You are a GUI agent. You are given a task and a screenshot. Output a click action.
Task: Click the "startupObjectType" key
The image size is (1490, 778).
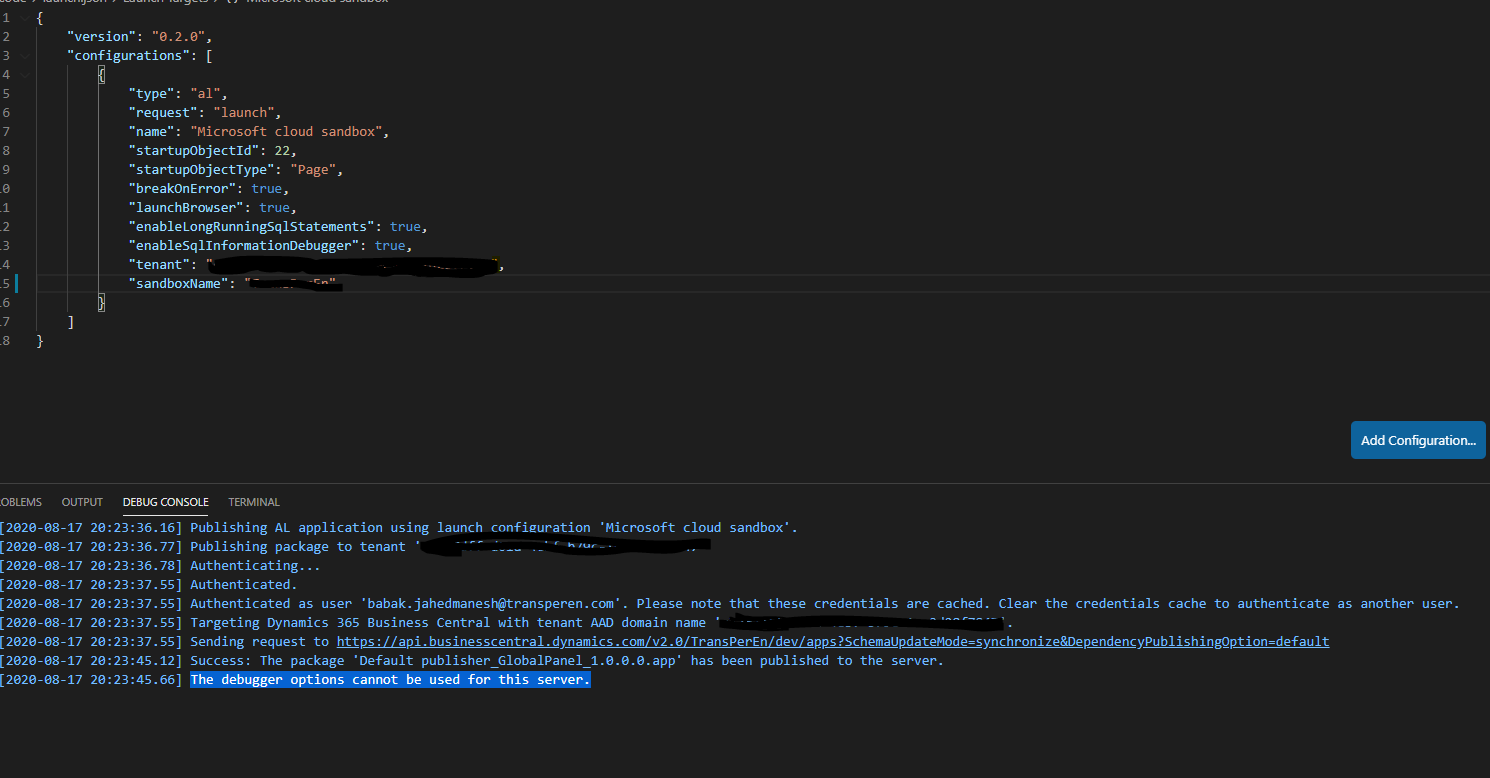tap(201, 170)
